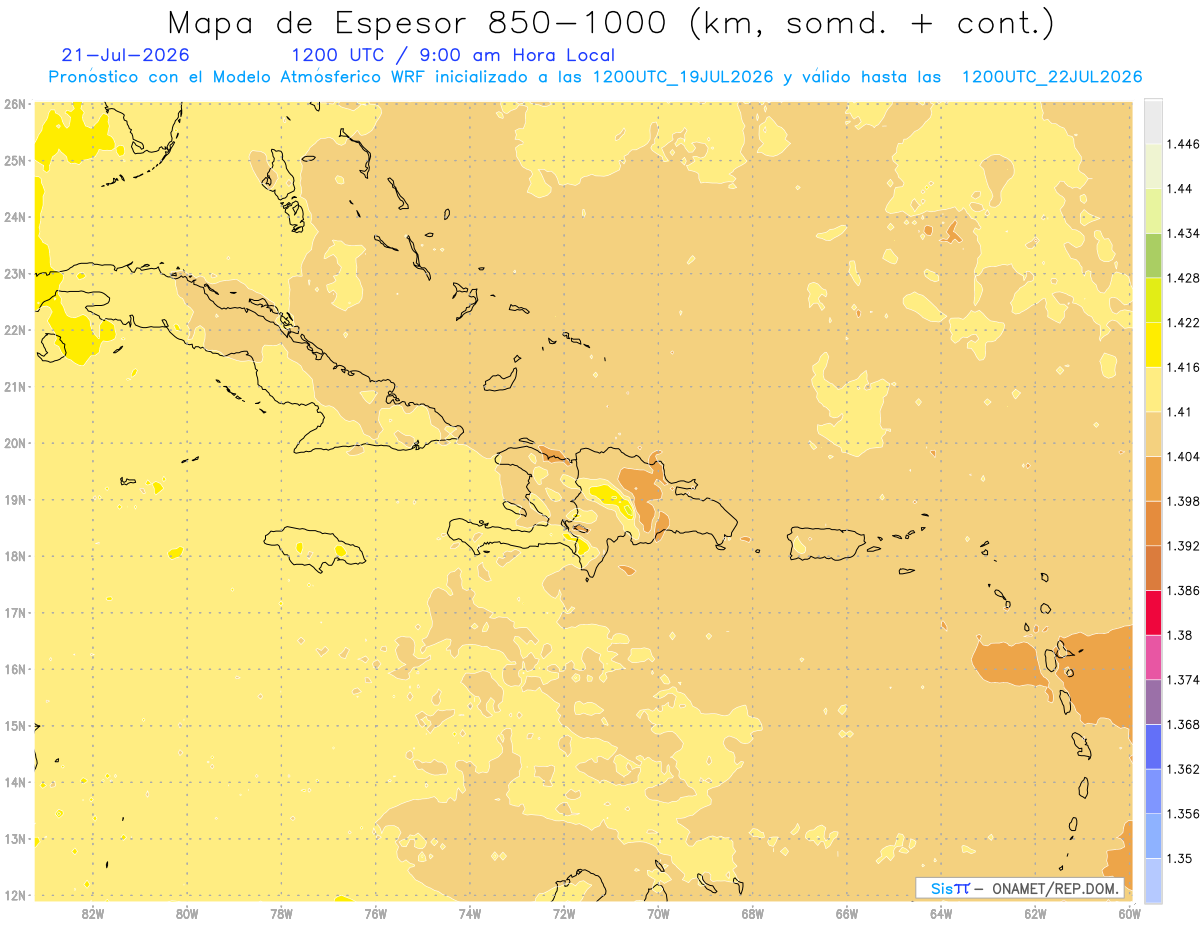The image size is (1200, 927).
Task: Click the legend value "1.398"
Action: click(1183, 501)
